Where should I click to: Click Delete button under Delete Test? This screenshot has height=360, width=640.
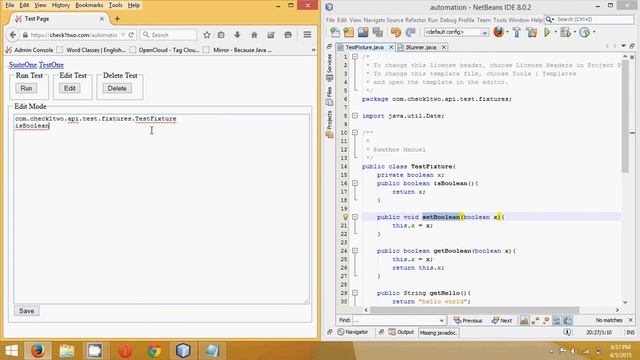pyautogui.click(x=117, y=88)
